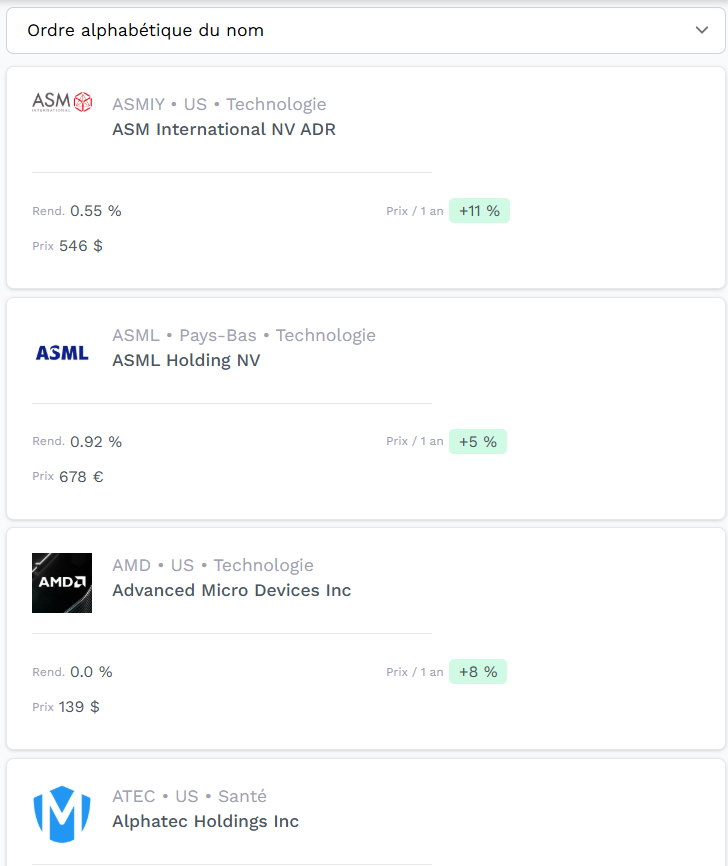
Task: Open ASML Holding NV stock page
Action: [186, 360]
